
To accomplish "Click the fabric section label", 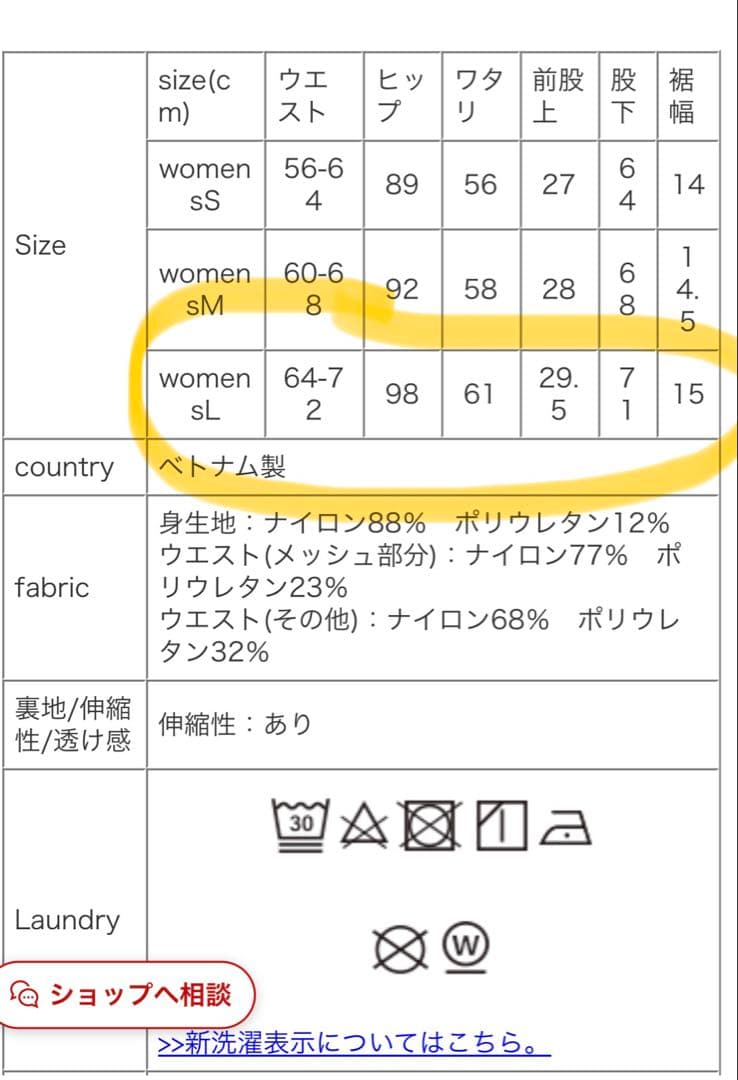I will 51,588.
